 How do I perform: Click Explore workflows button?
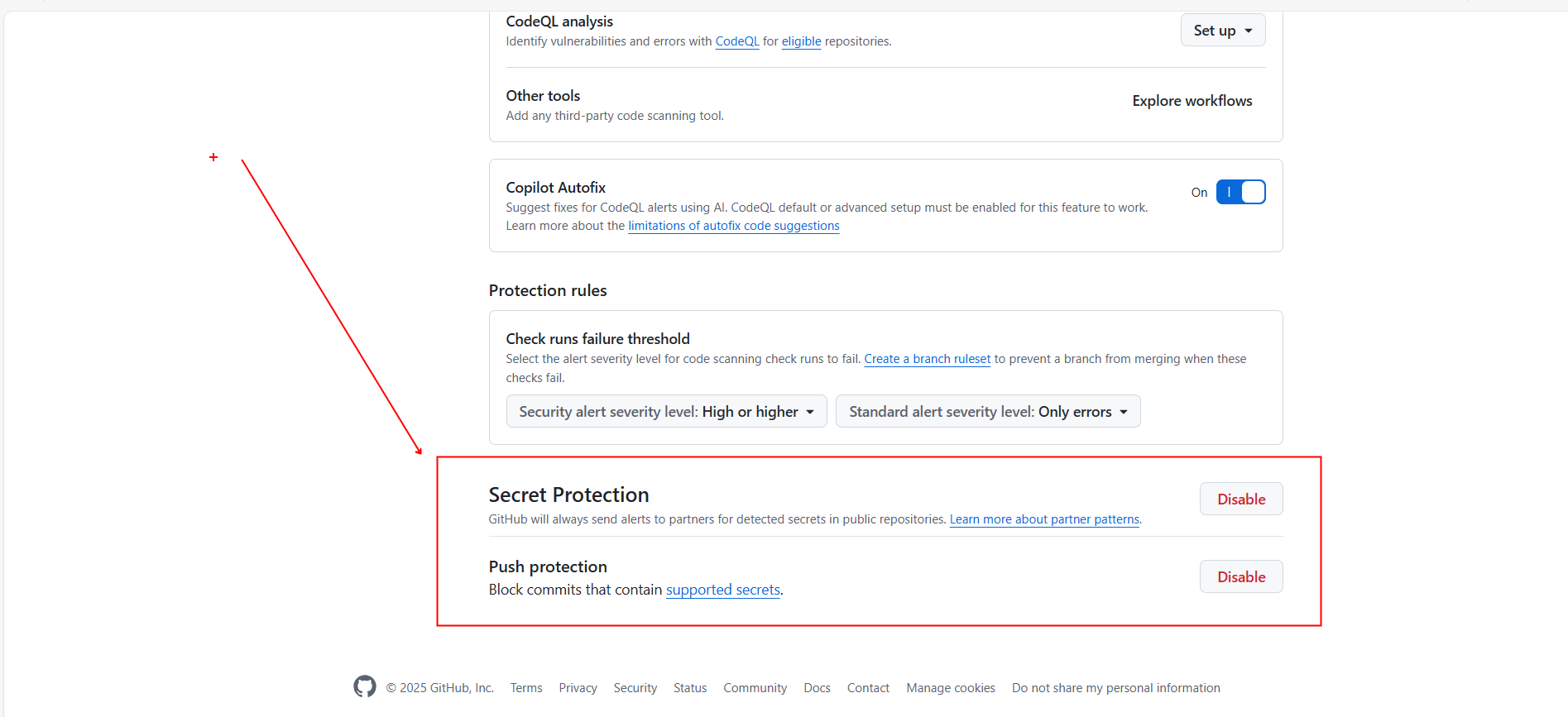(x=1192, y=101)
